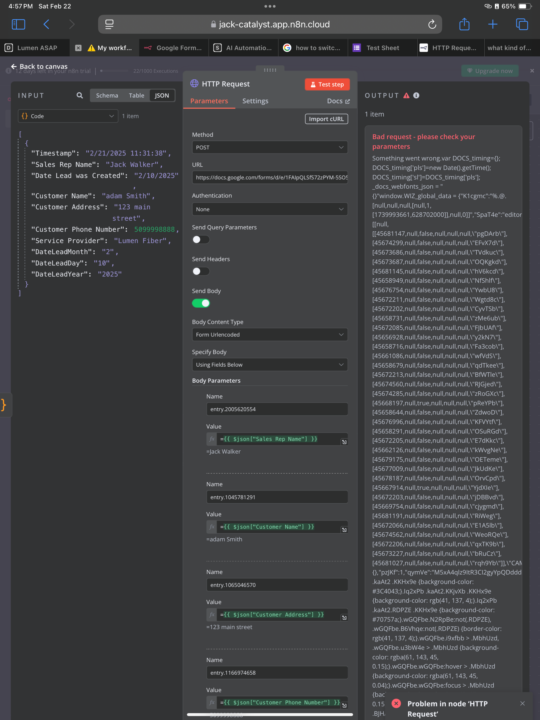Tap the battery indicator in status bar
Screen dimensions: 540x720
[x=524, y=6]
